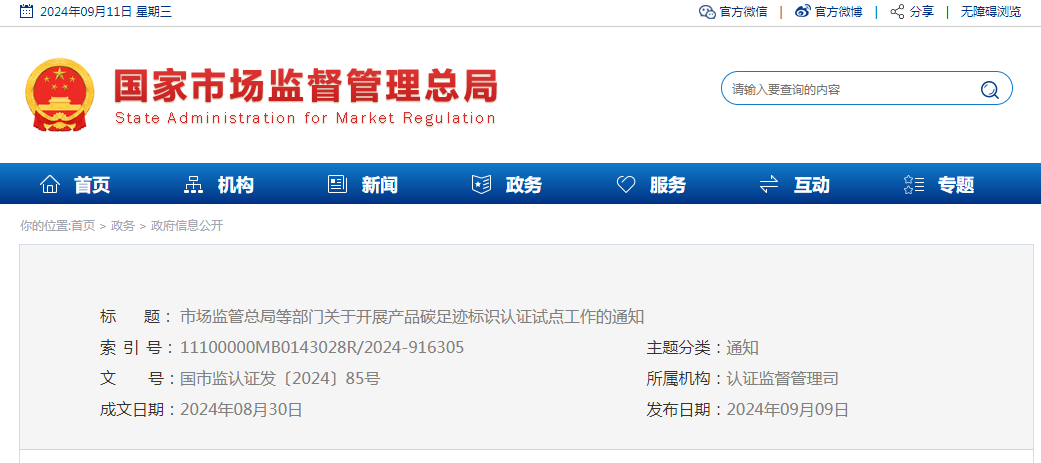Click 主题分类 value 通知
This screenshot has width=1041, height=463.
pos(743,347)
